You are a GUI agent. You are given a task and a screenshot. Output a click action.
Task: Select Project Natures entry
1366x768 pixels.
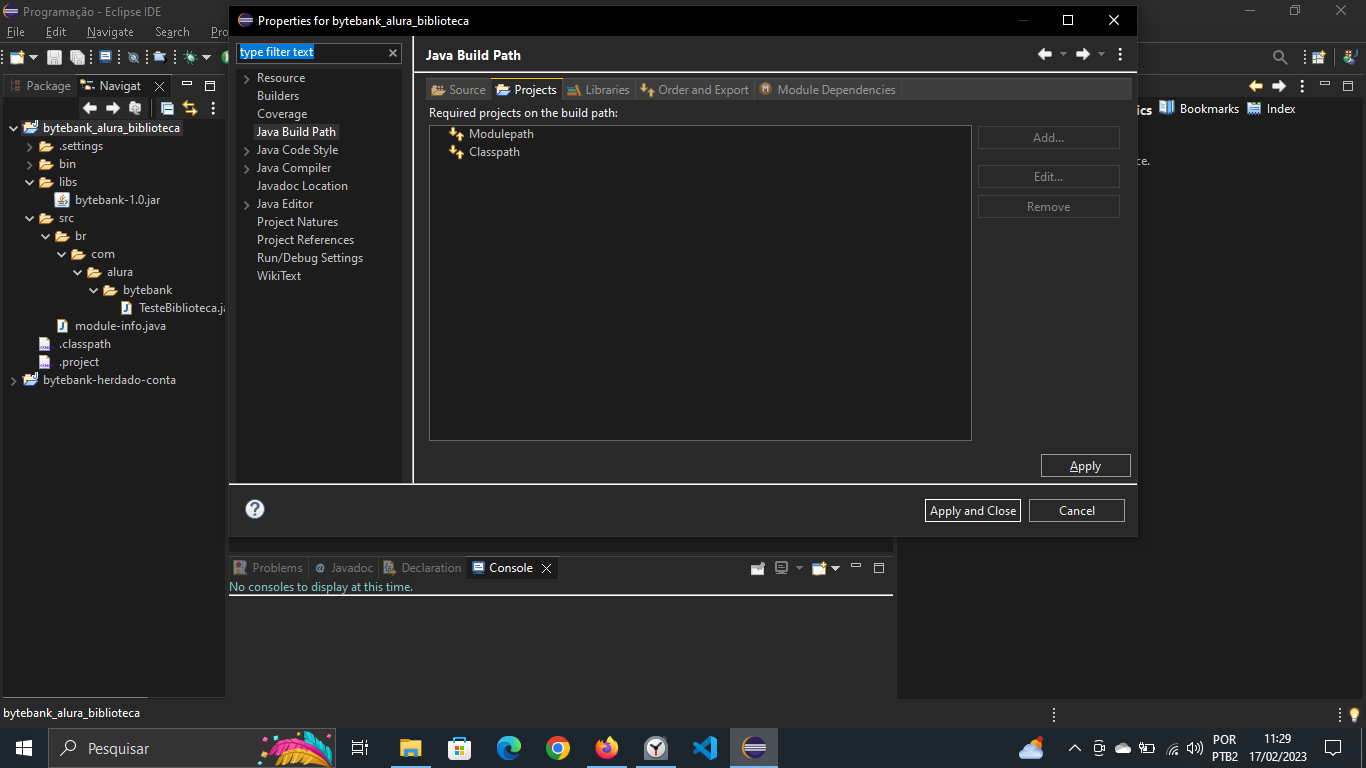coord(297,222)
